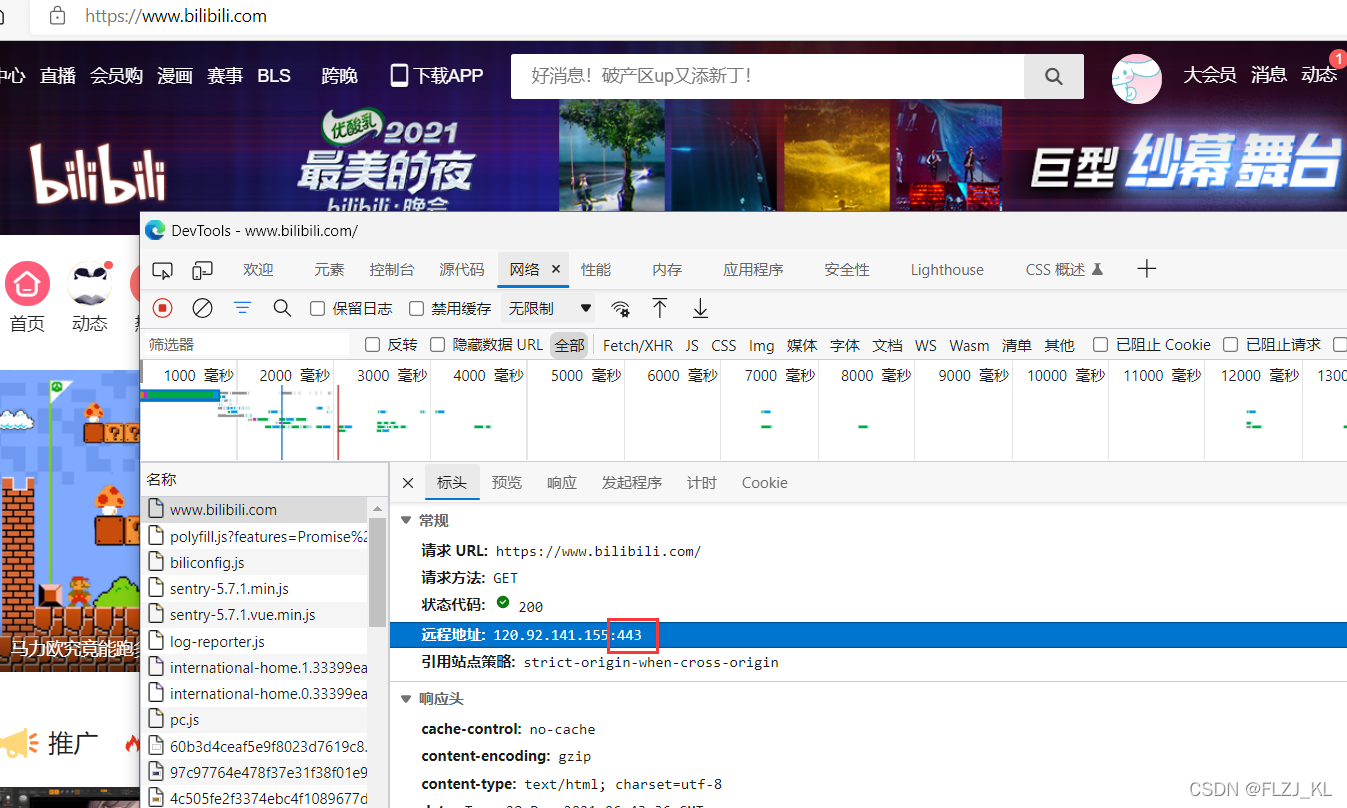
Task: Enable the 保留日志 checkbox
Action: click(317, 308)
